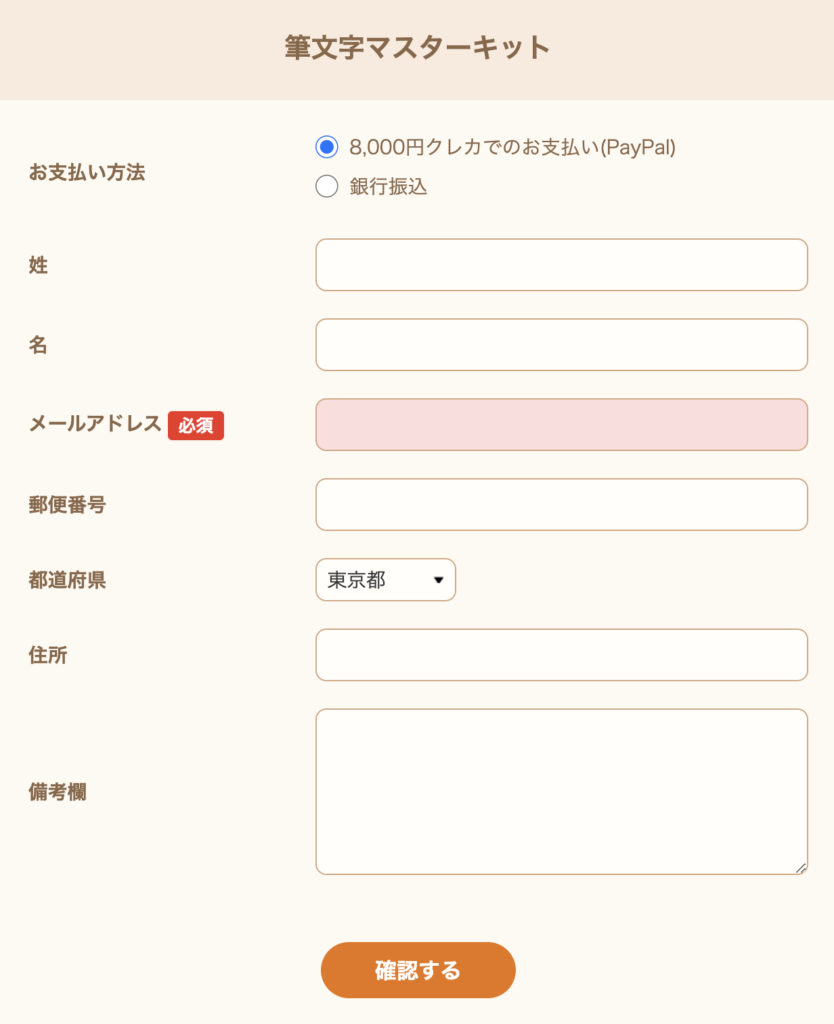Click the 住所 address input field
834x1024 pixels.
(561, 655)
